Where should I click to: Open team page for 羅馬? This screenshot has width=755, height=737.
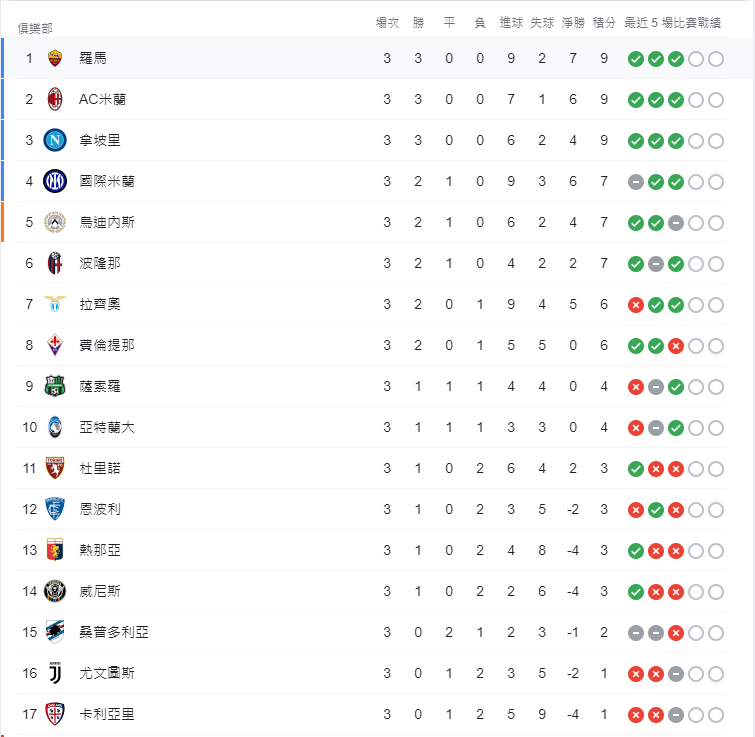(x=93, y=58)
